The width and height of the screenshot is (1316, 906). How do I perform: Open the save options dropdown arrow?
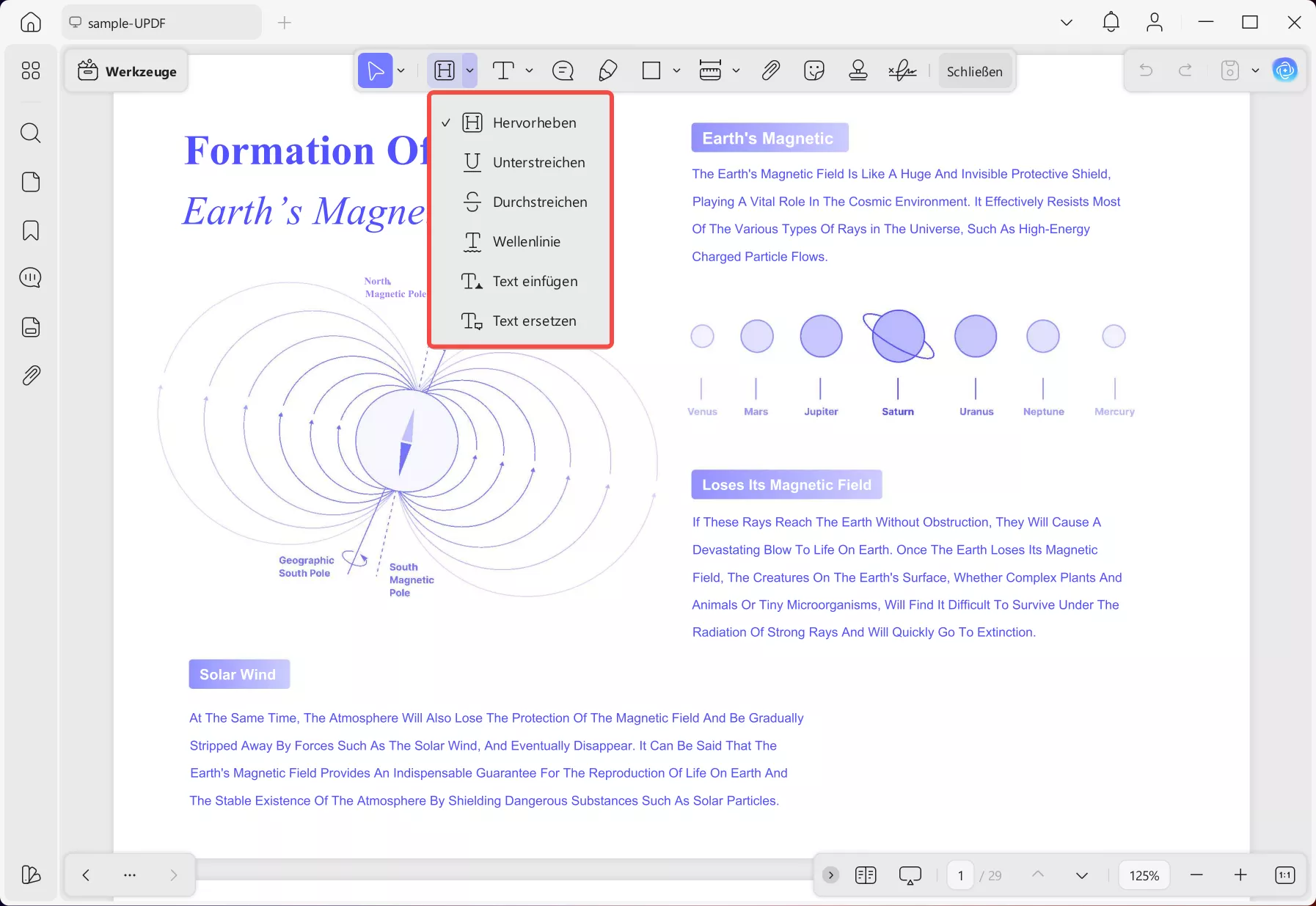[x=1255, y=71]
